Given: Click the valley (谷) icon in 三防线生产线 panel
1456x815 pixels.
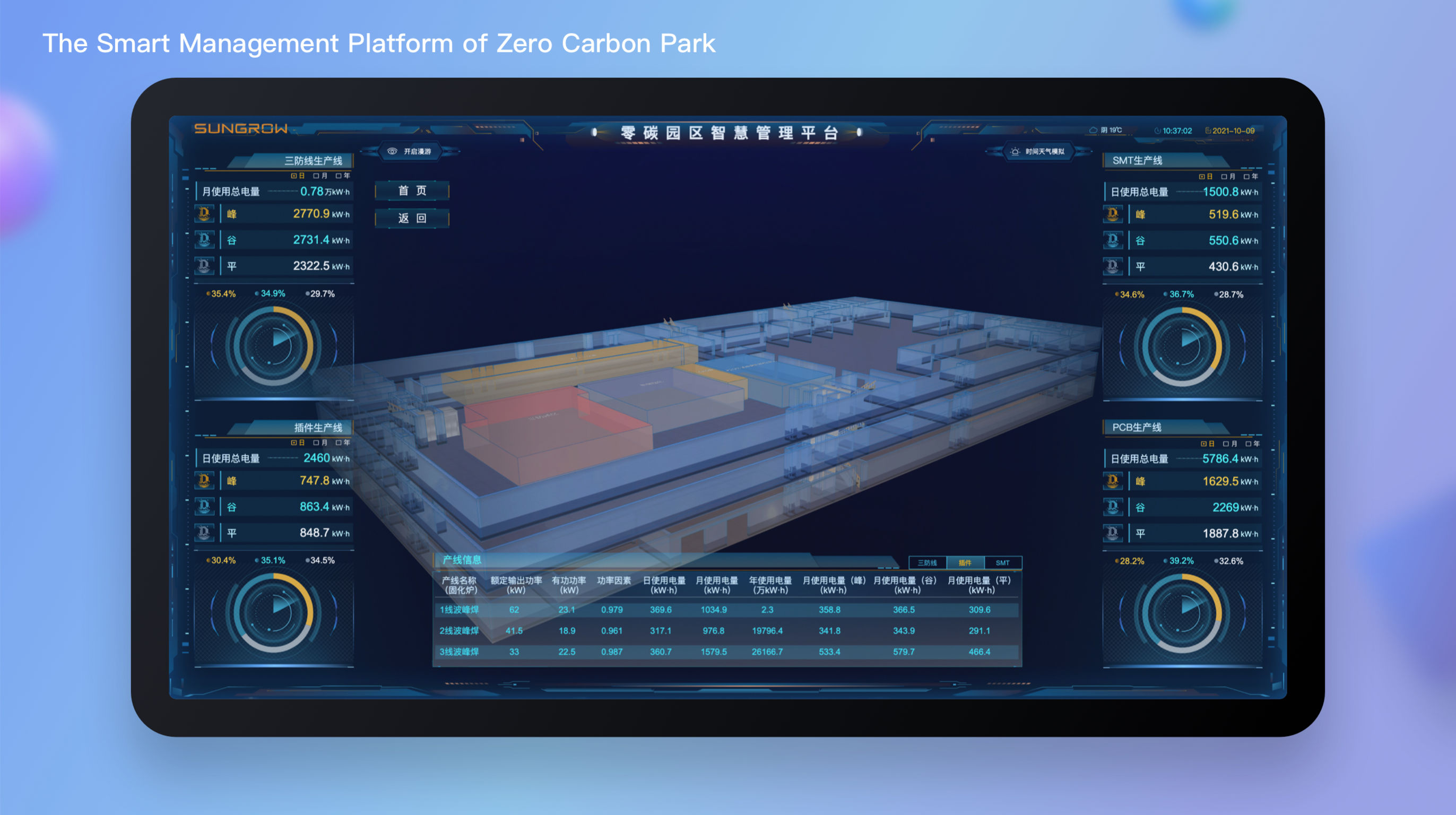Looking at the screenshot, I should tap(205, 239).
